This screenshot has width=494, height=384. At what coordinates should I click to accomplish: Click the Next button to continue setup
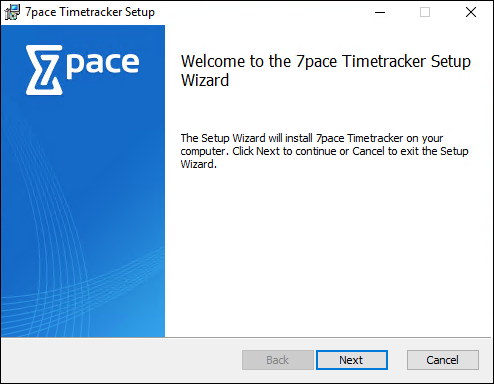352,360
